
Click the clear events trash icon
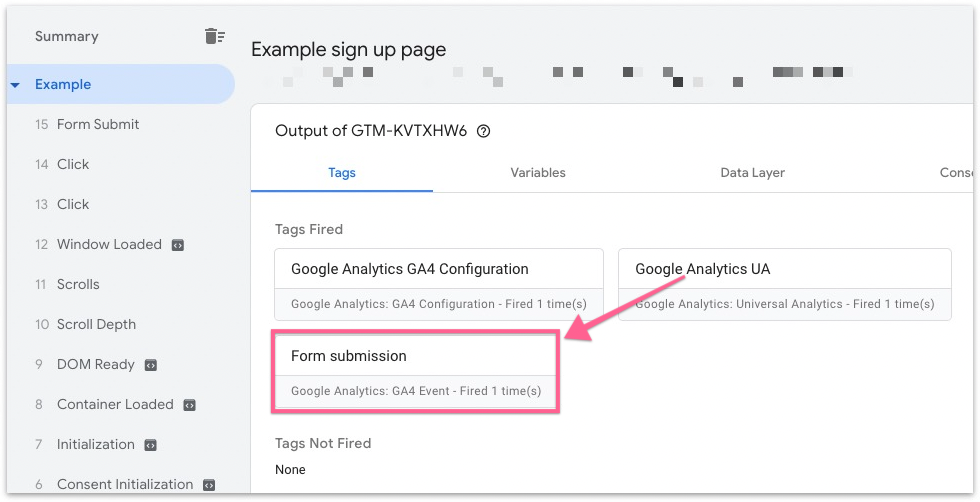coord(214,36)
